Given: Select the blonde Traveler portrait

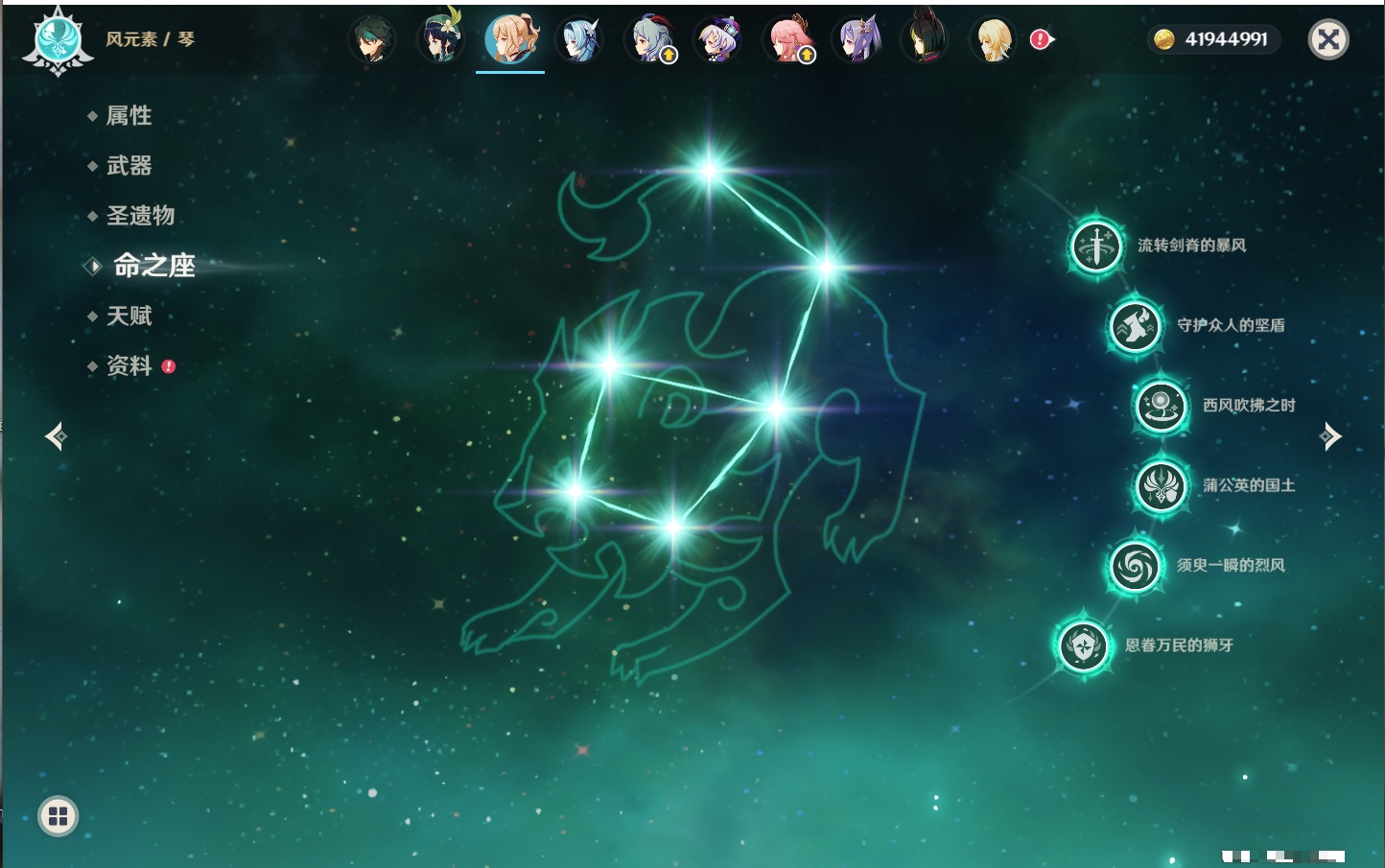Looking at the screenshot, I should [994, 39].
